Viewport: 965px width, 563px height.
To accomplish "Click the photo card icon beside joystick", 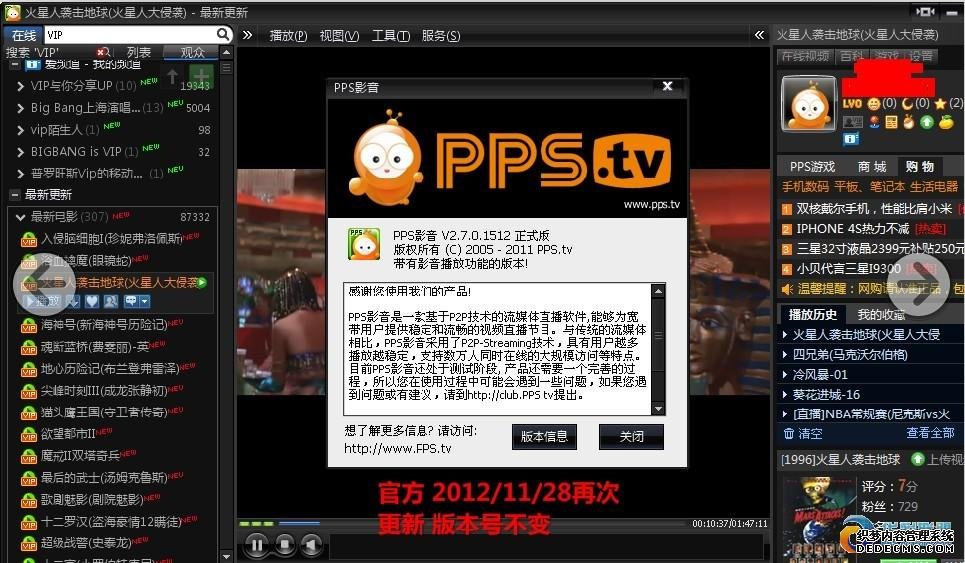I will click(851, 122).
